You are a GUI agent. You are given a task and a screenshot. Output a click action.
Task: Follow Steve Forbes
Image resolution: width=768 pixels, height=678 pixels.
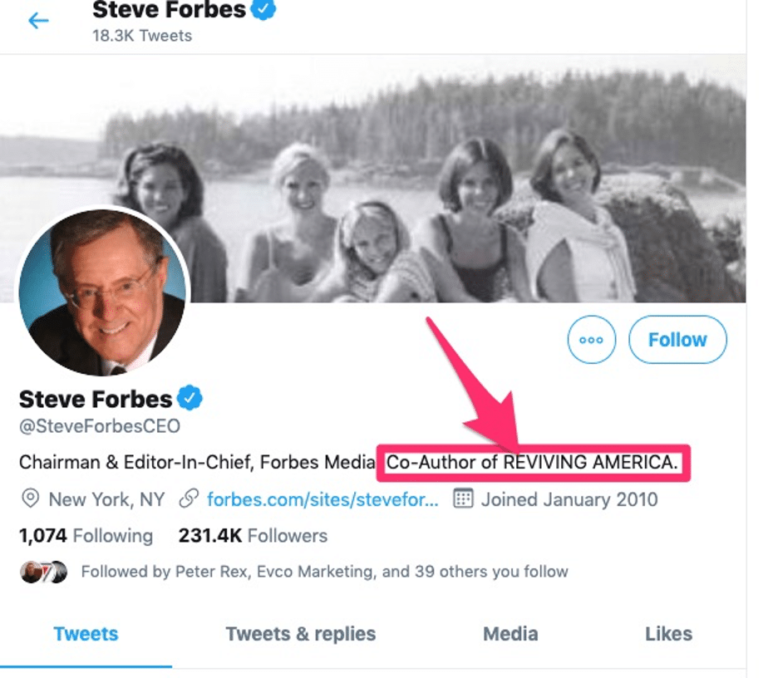tap(677, 340)
